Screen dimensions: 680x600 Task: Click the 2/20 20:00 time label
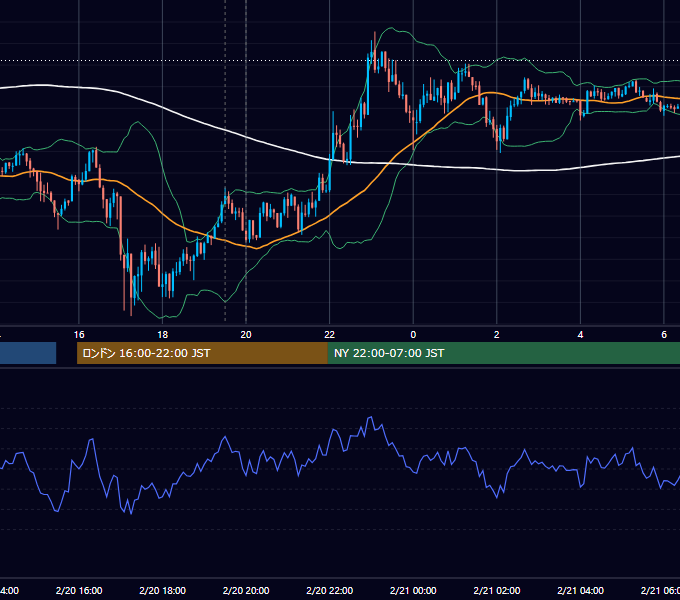[246, 590]
